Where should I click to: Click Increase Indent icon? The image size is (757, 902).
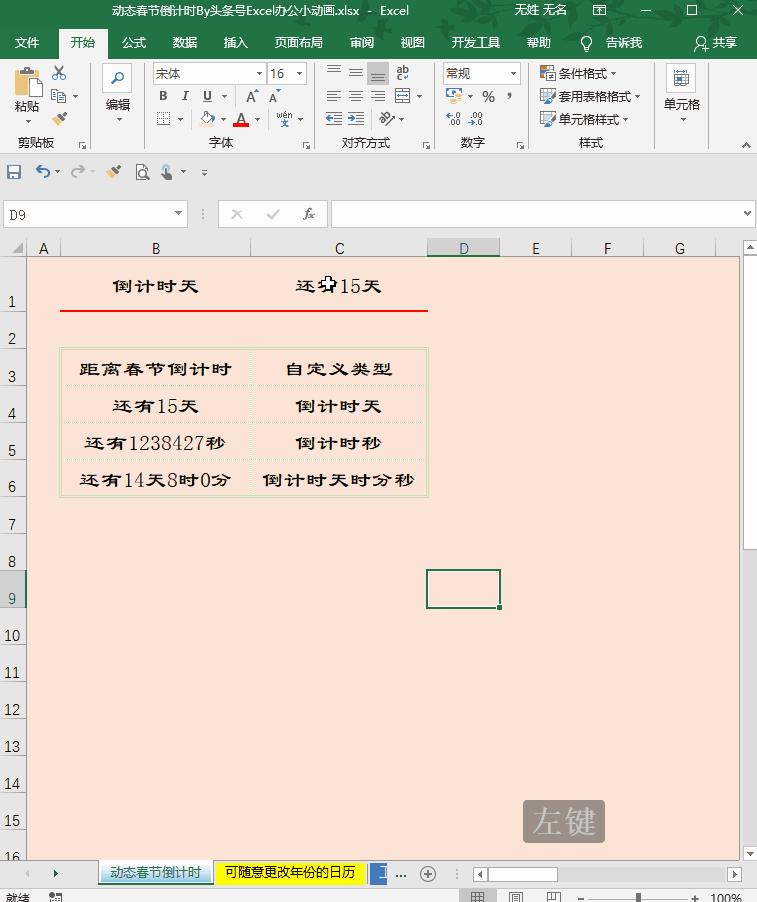pyautogui.click(x=356, y=119)
